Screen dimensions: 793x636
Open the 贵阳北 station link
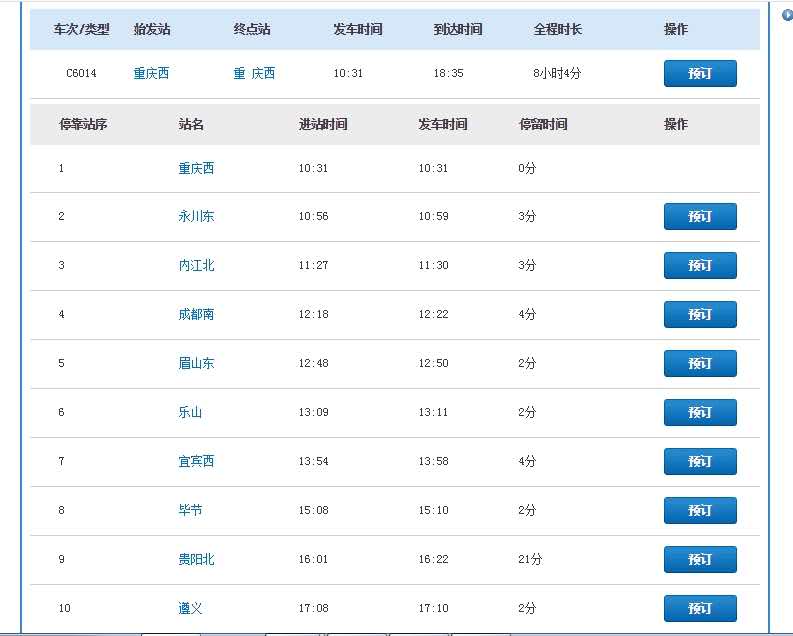tap(196, 559)
